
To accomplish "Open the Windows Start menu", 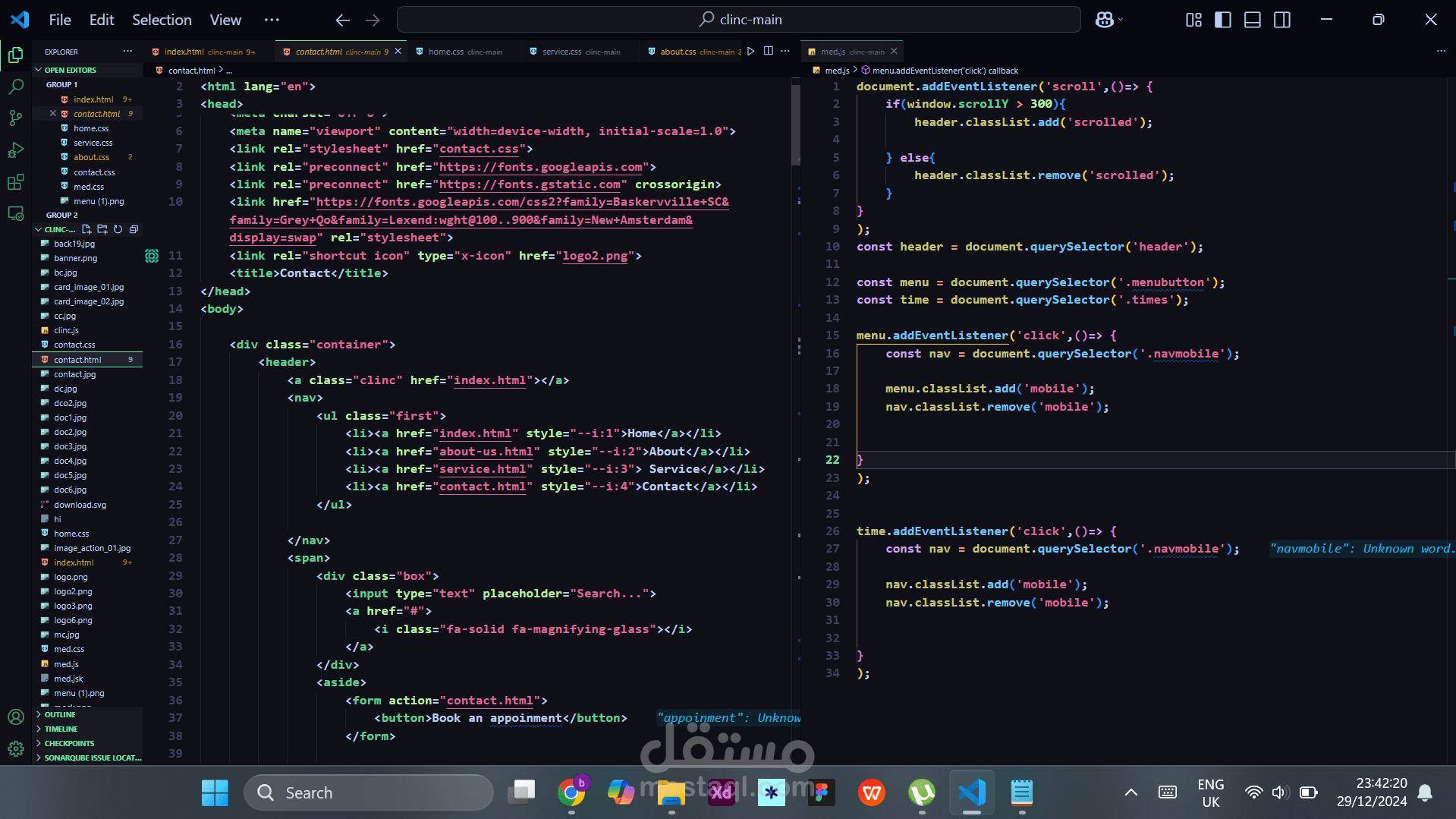I will tap(215, 792).
